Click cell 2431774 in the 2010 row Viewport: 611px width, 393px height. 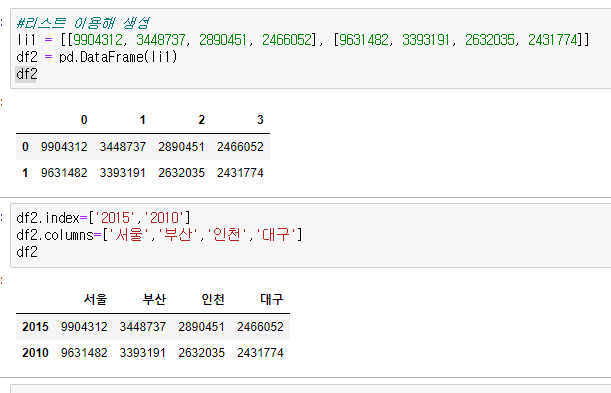[x=260, y=352]
